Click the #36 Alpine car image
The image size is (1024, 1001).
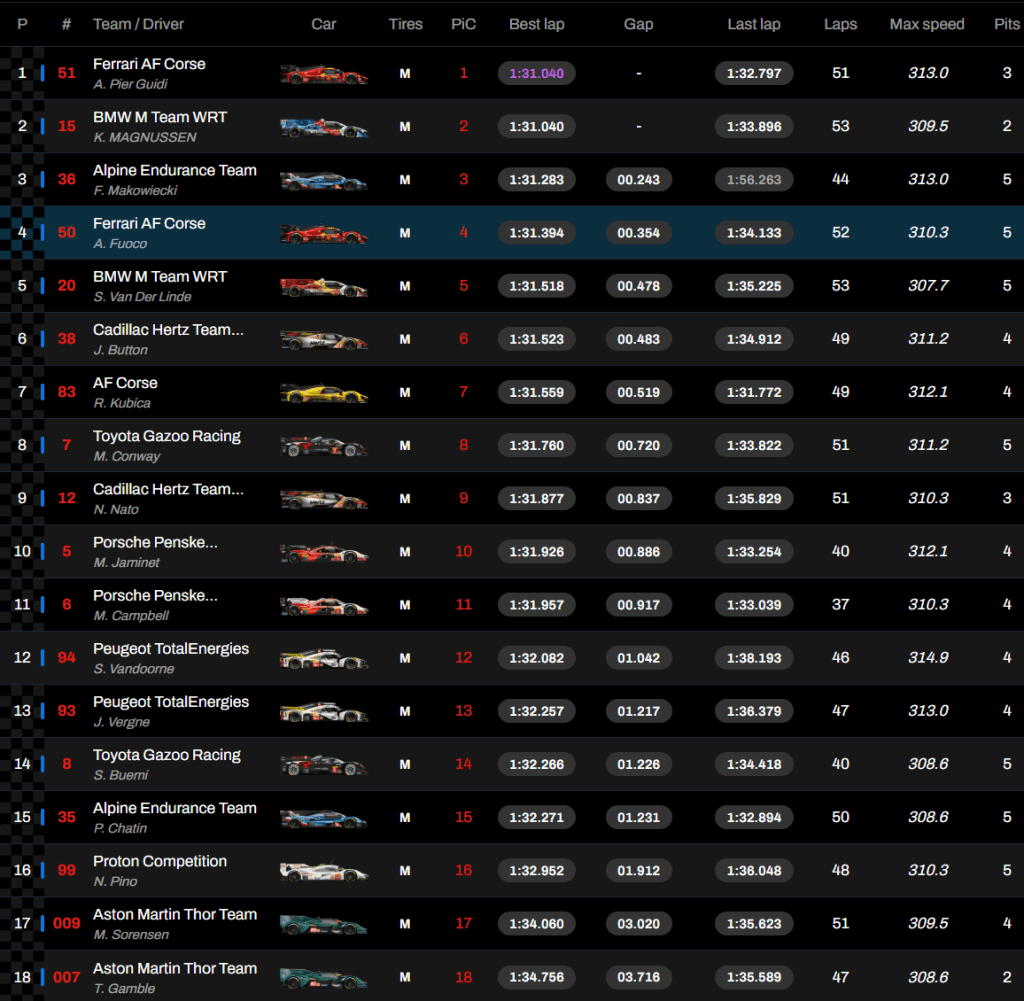click(324, 180)
